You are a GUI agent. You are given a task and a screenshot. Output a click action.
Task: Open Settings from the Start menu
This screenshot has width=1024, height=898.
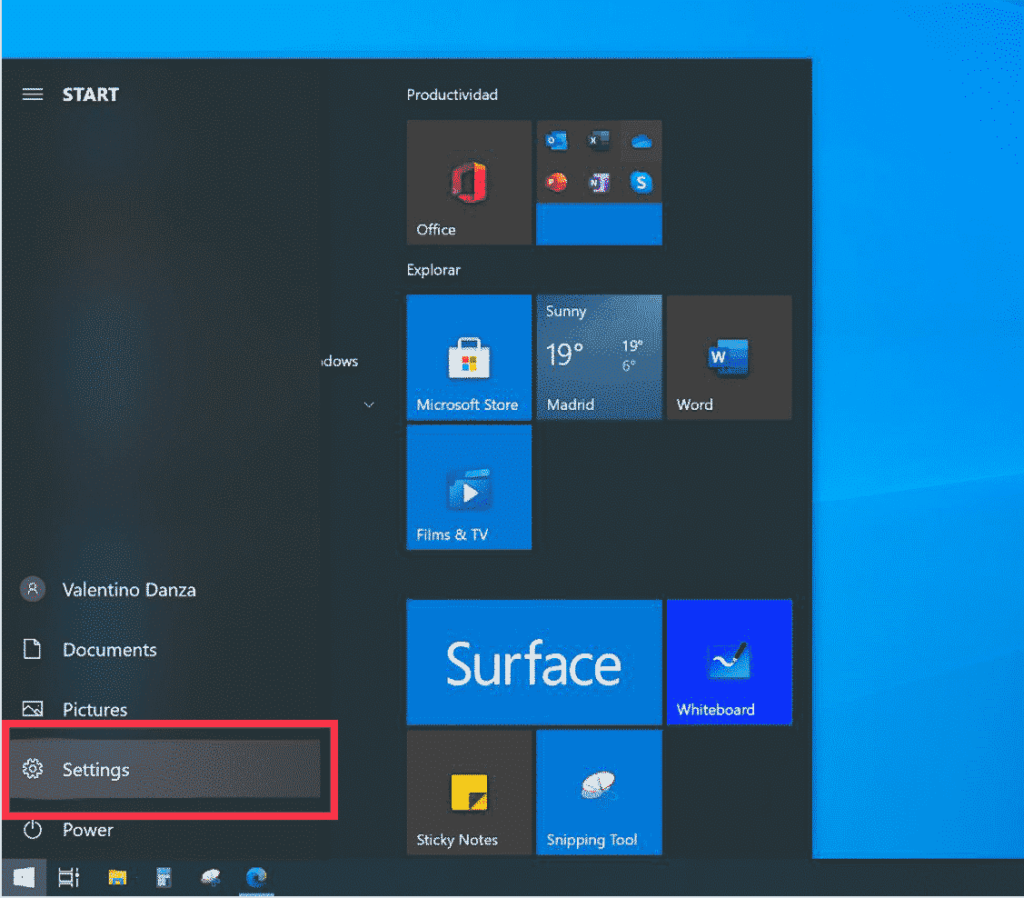163,769
